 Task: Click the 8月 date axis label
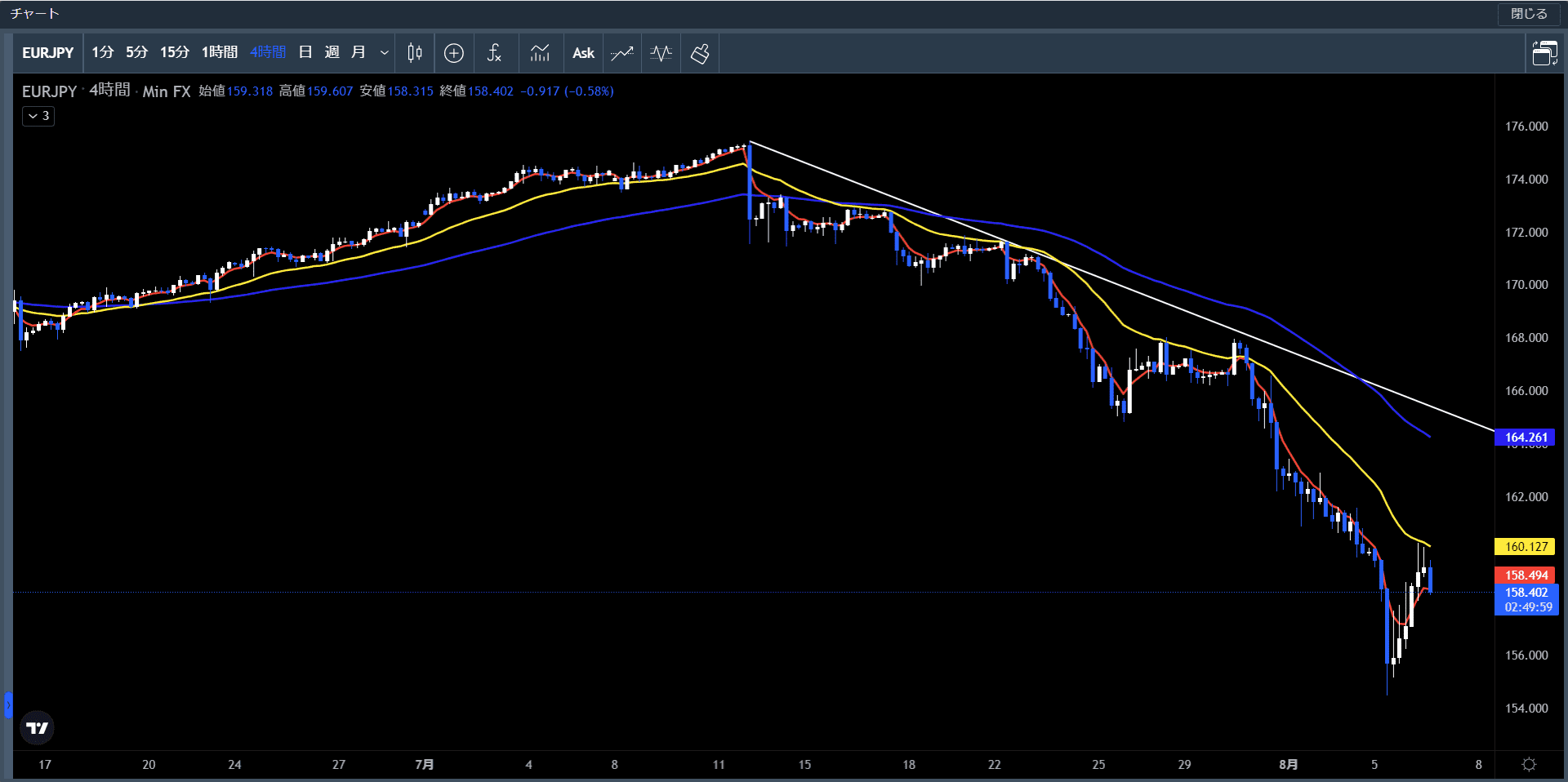pos(1288,765)
